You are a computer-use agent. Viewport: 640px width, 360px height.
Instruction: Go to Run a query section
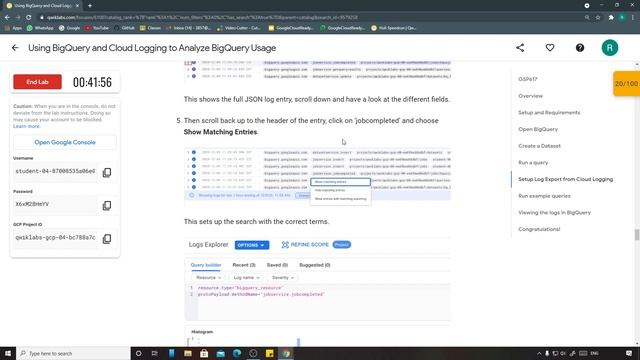pos(533,162)
